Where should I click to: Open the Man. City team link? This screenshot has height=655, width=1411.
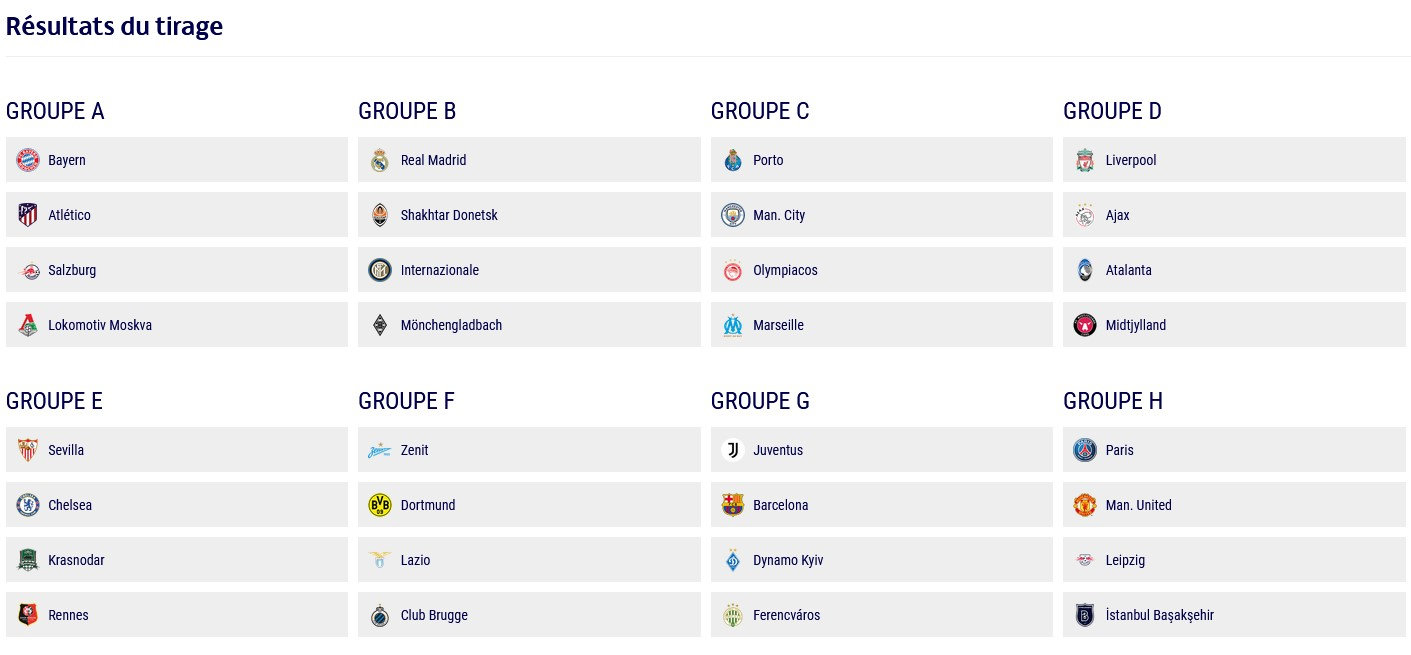[779, 215]
